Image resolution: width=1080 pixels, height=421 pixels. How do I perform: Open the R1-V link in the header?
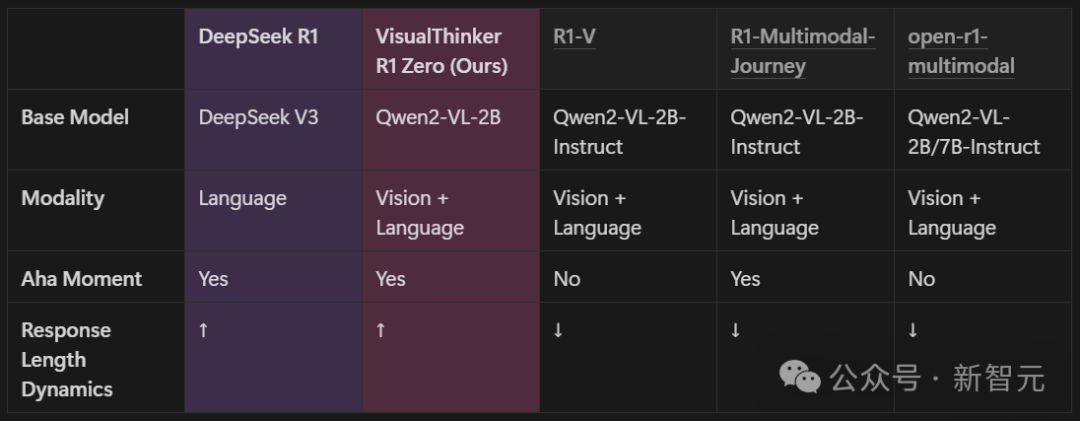(574, 37)
